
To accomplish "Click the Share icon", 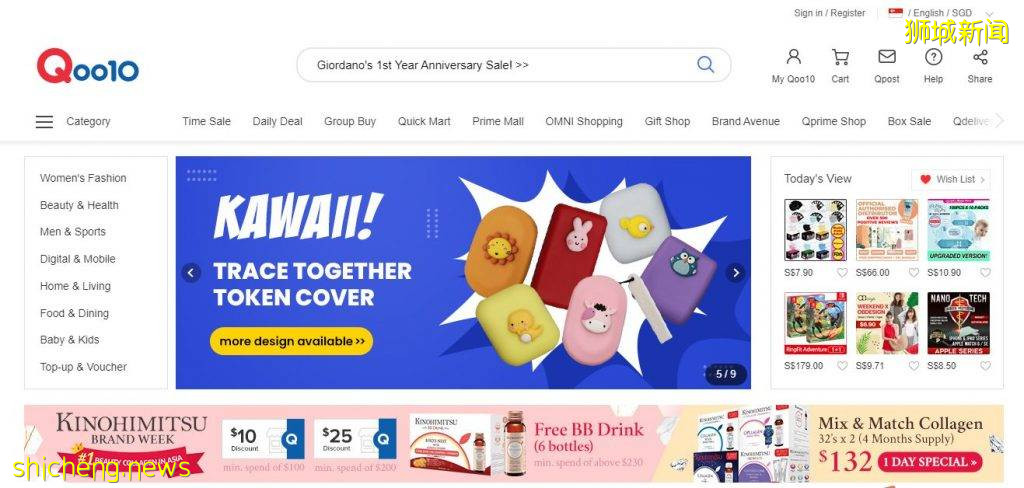I will [x=980, y=57].
